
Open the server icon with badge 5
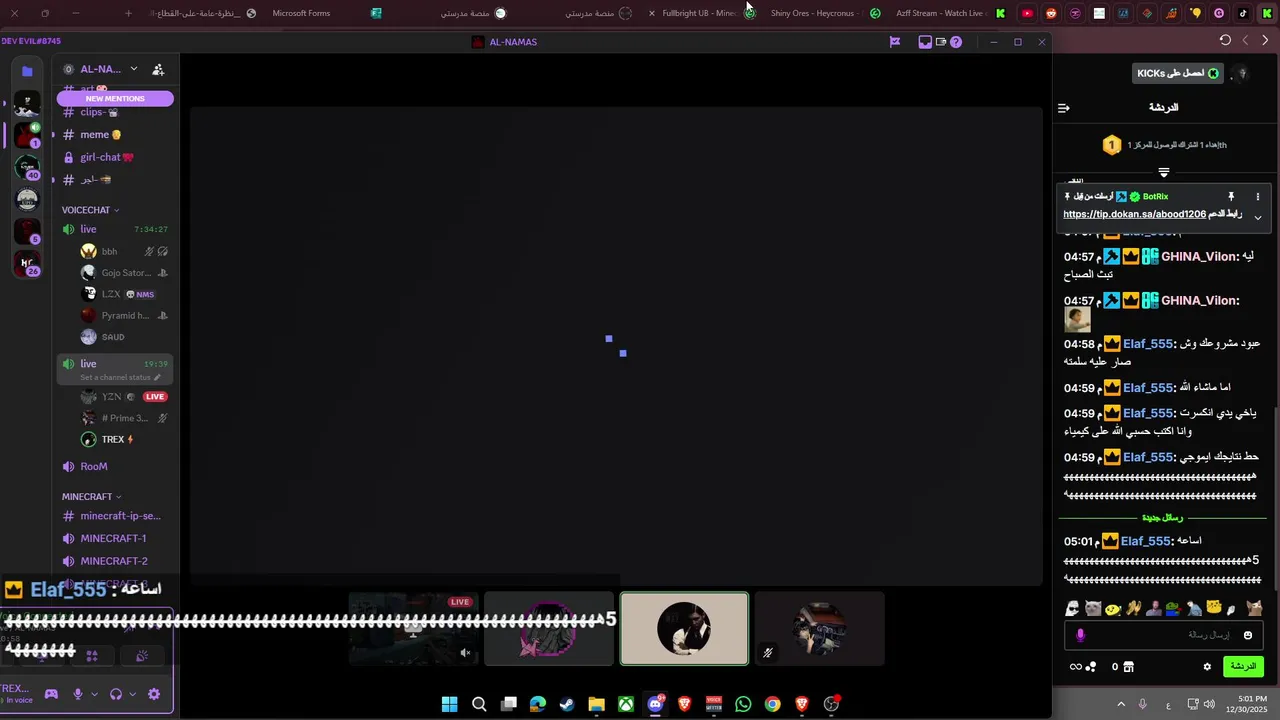27,231
